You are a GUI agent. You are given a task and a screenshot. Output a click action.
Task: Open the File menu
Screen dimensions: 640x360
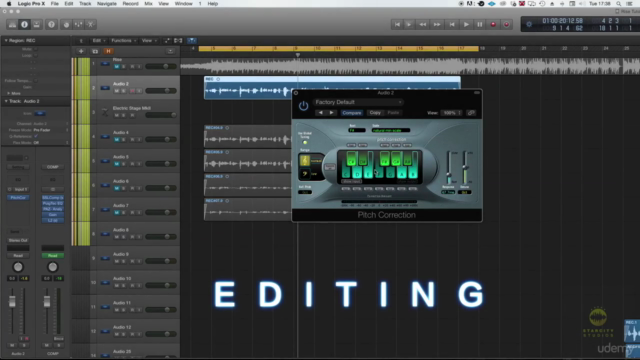pos(54,4)
